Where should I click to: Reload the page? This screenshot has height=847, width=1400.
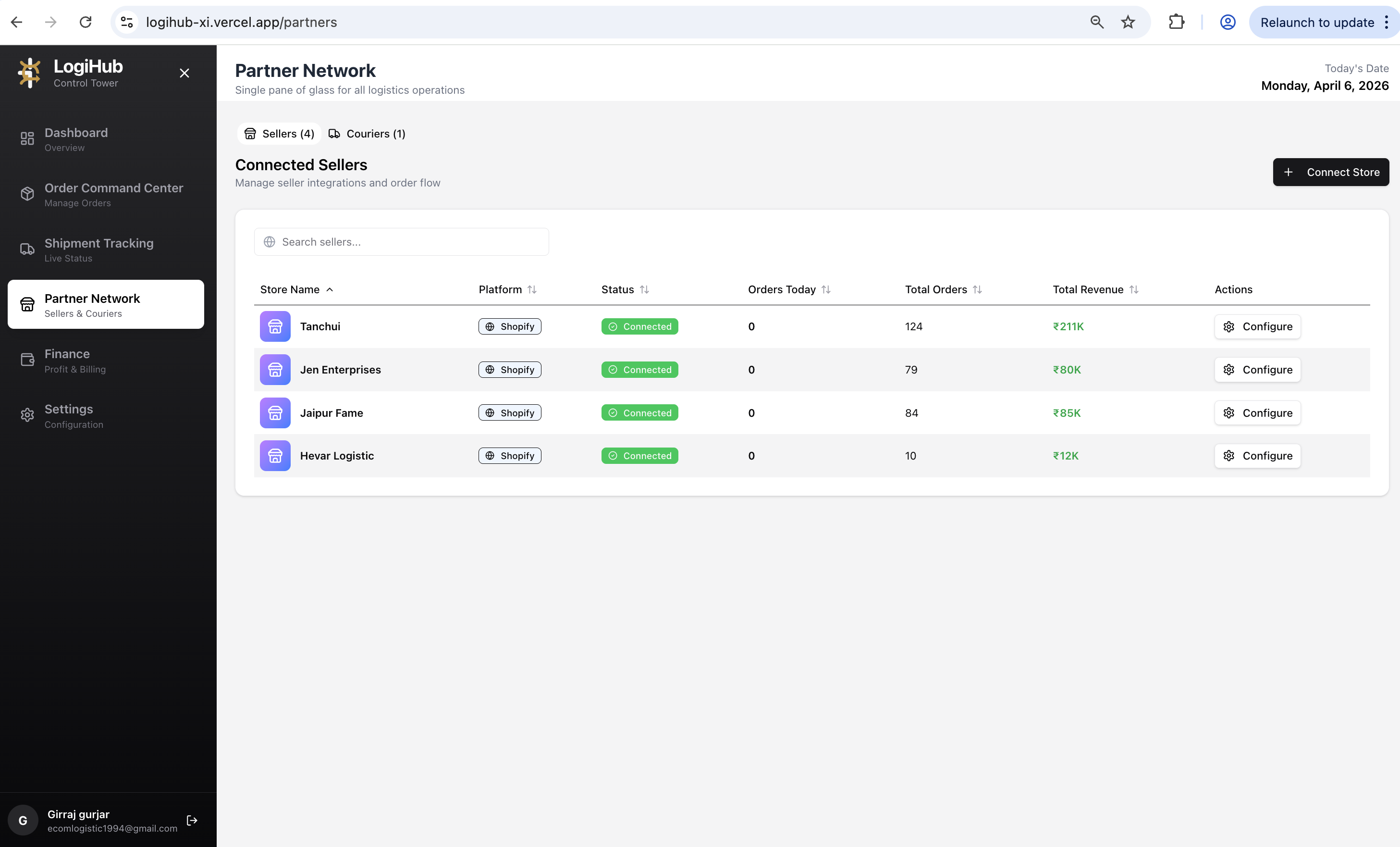(x=85, y=22)
